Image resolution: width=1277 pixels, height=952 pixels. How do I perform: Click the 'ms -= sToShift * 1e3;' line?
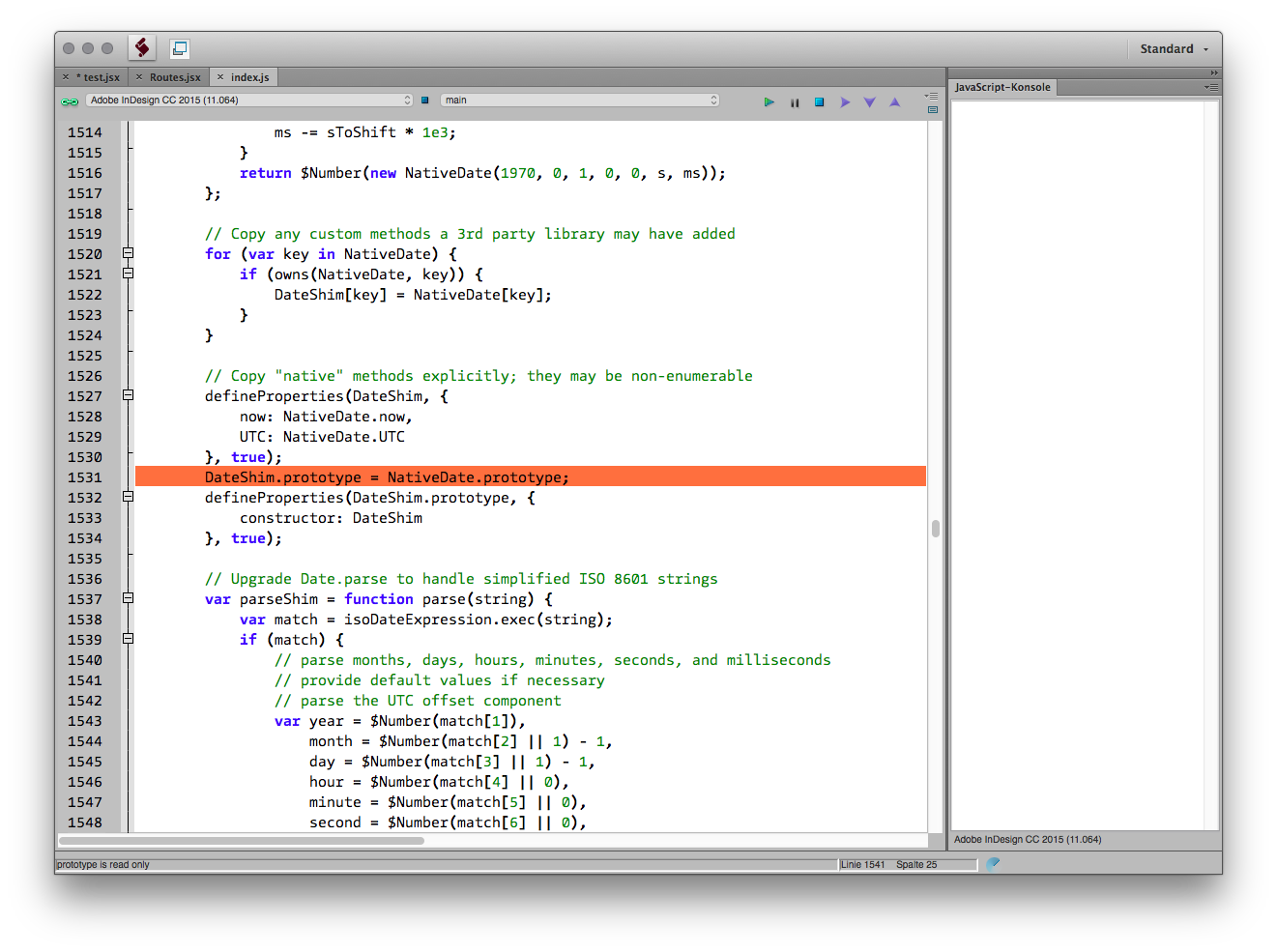[364, 132]
